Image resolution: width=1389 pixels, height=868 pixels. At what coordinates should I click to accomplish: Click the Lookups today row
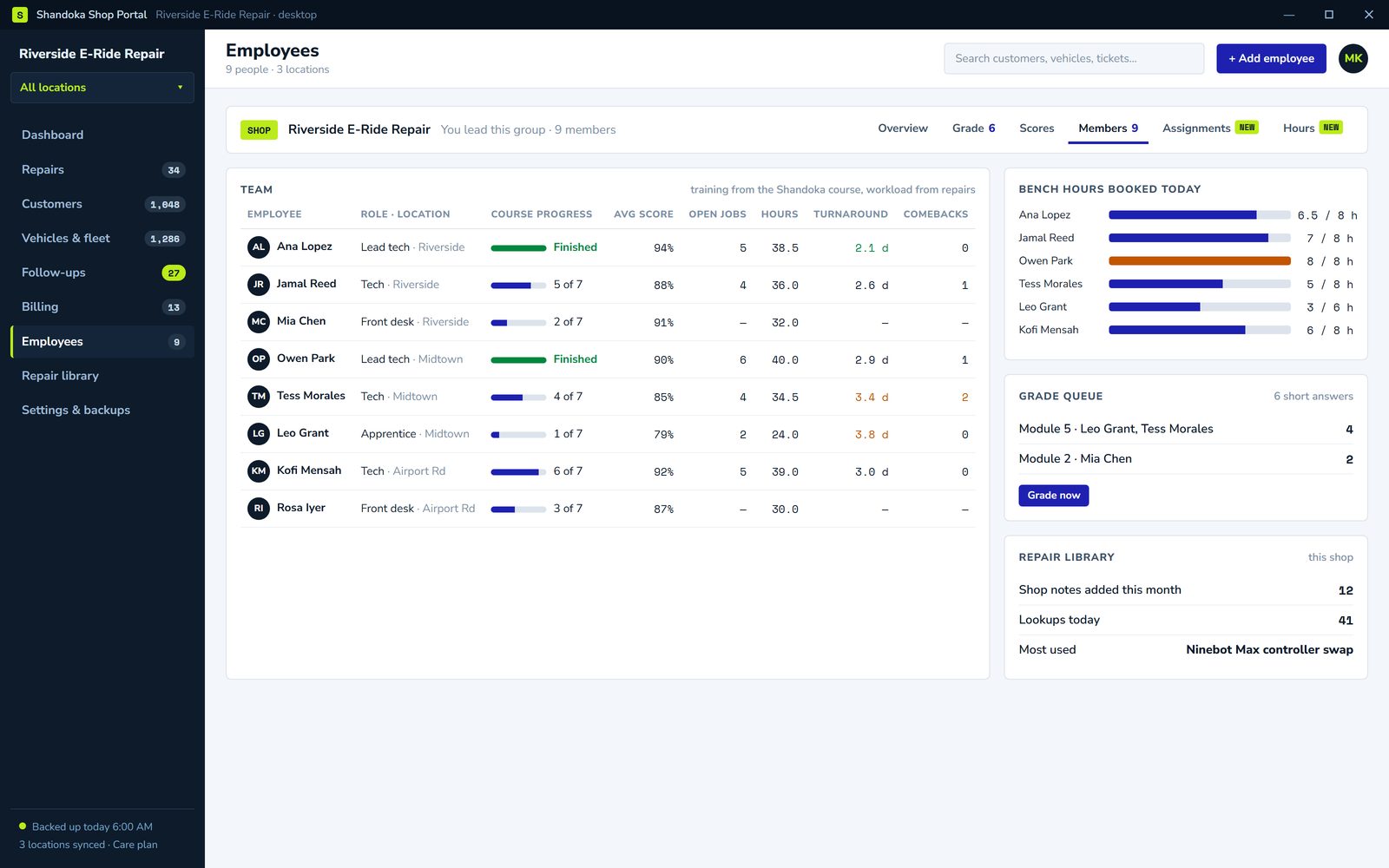pos(1186,620)
